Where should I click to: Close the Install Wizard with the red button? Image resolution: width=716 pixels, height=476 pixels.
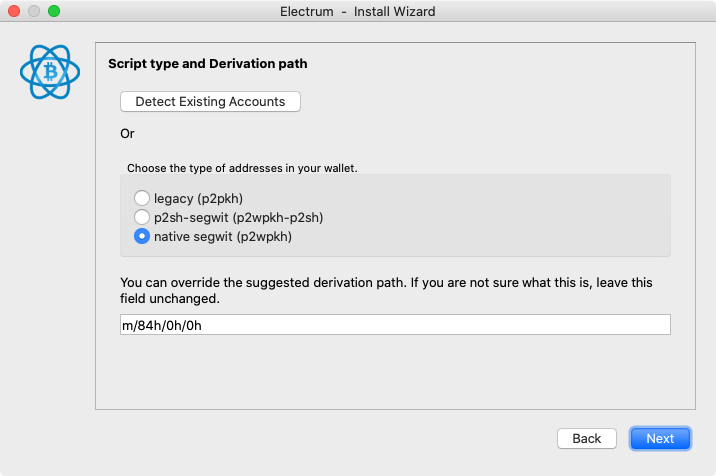tap(14, 11)
